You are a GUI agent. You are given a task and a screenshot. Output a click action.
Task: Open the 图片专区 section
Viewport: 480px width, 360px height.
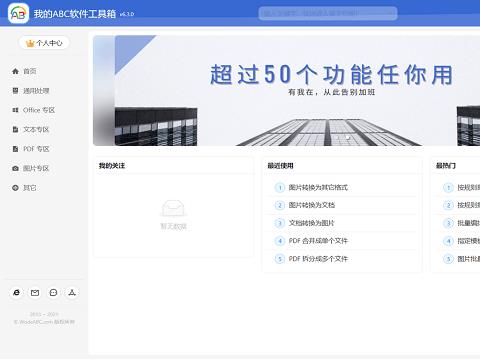click(31, 168)
